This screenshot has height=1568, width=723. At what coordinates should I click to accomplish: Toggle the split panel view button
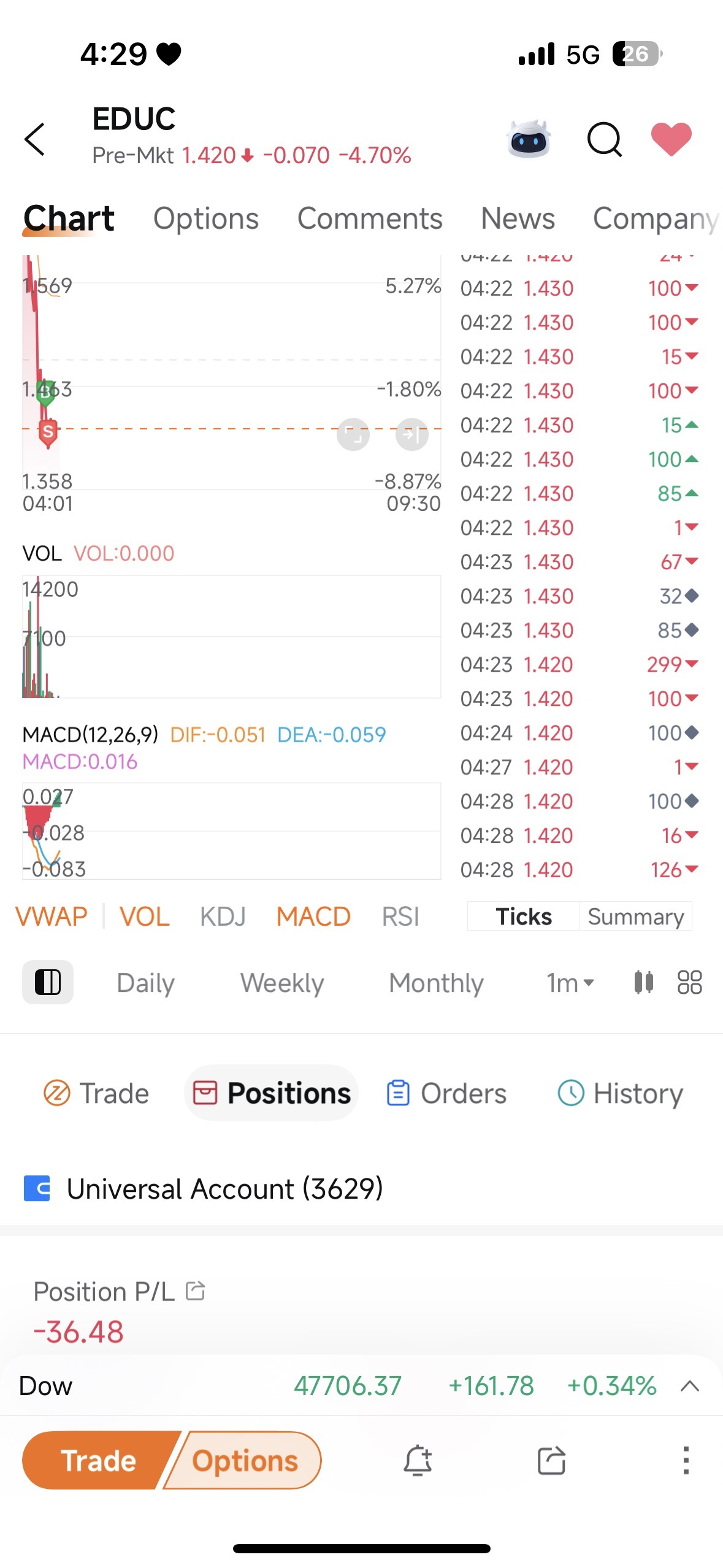48,982
